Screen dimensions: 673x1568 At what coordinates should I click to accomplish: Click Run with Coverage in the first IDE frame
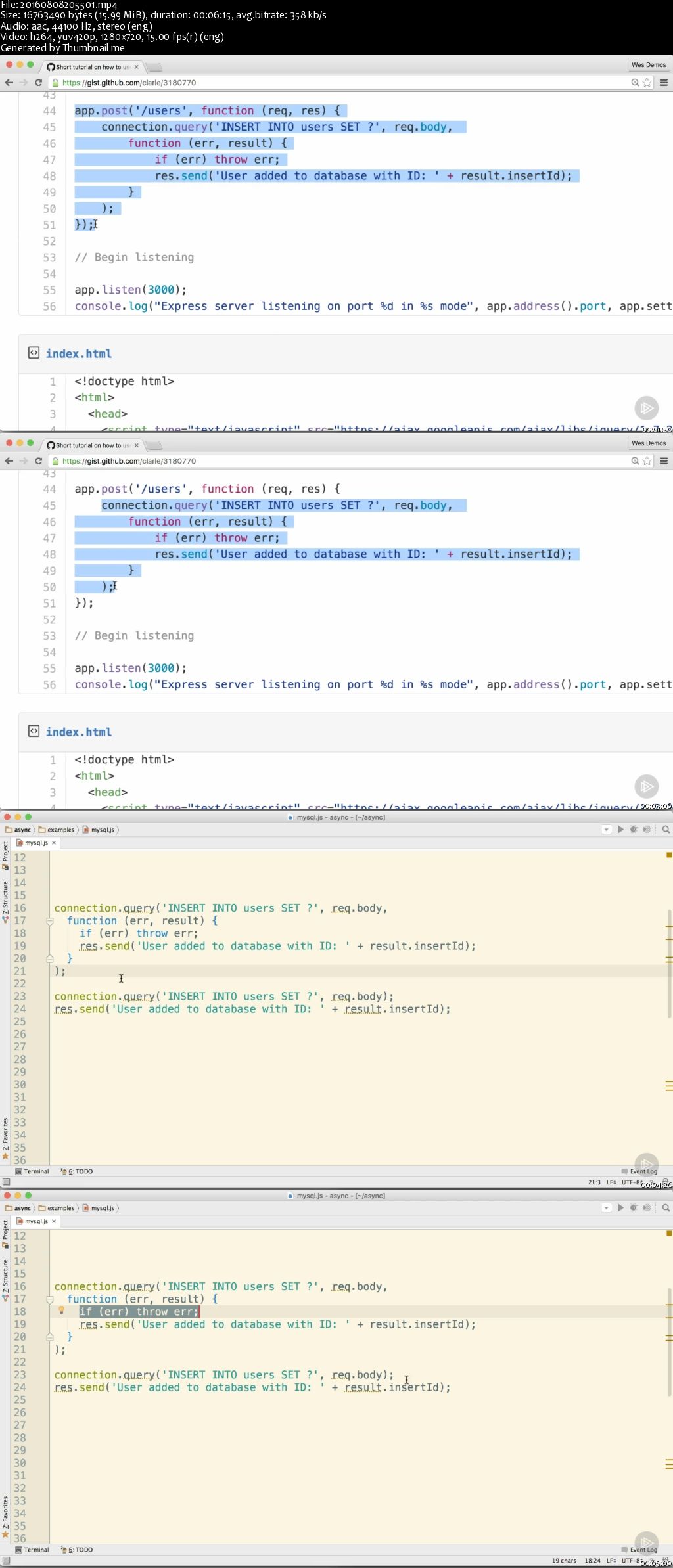[647, 830]
